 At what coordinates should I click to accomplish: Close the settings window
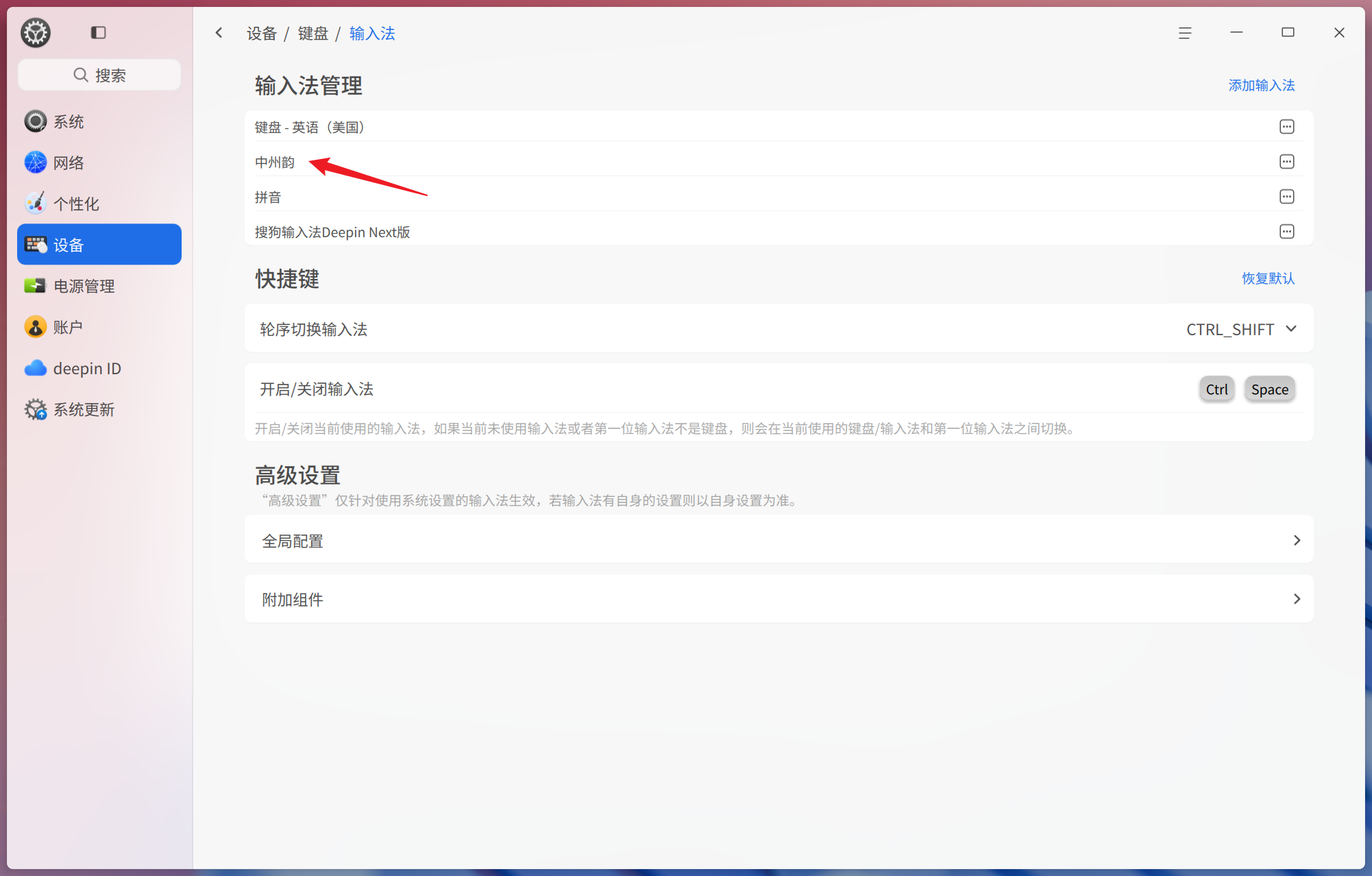[1339, 32]
